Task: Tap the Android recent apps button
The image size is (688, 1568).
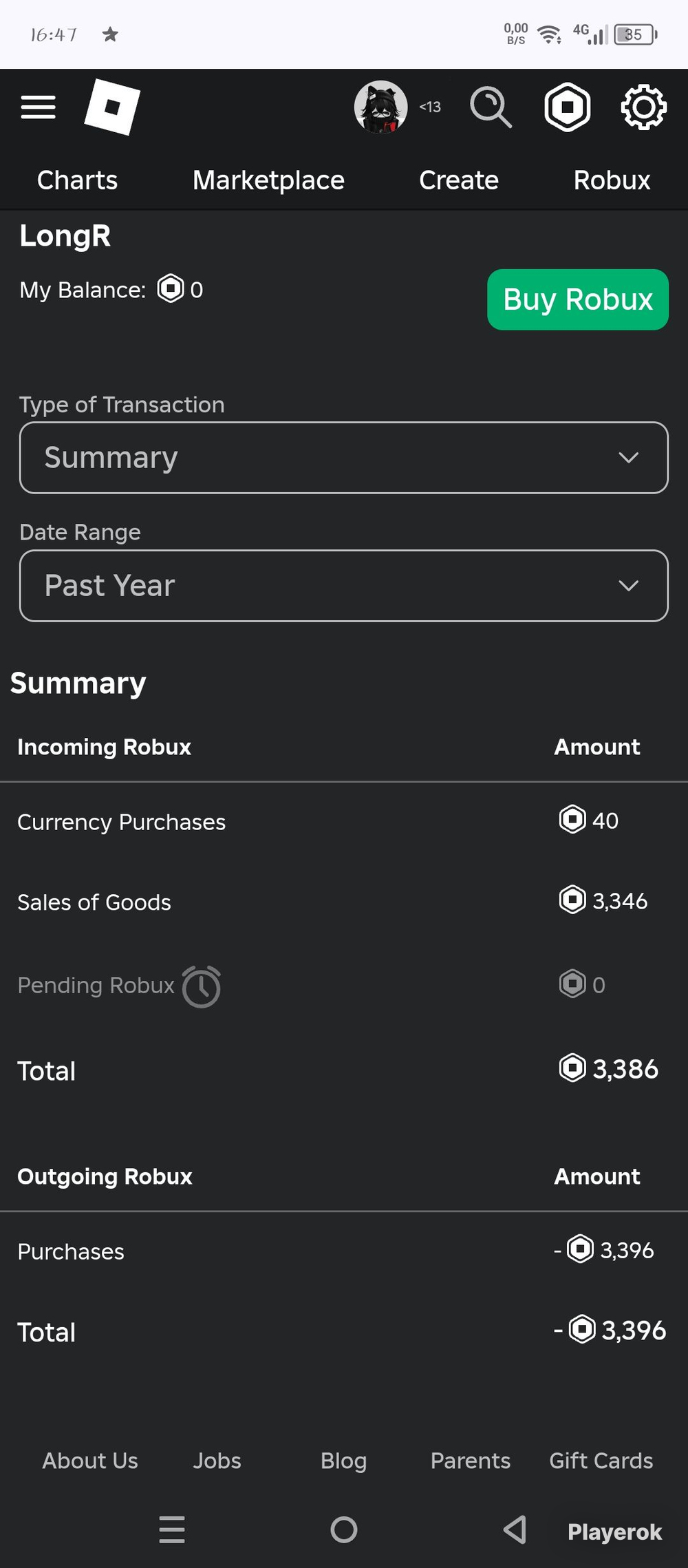Action: pos(172,1529)
